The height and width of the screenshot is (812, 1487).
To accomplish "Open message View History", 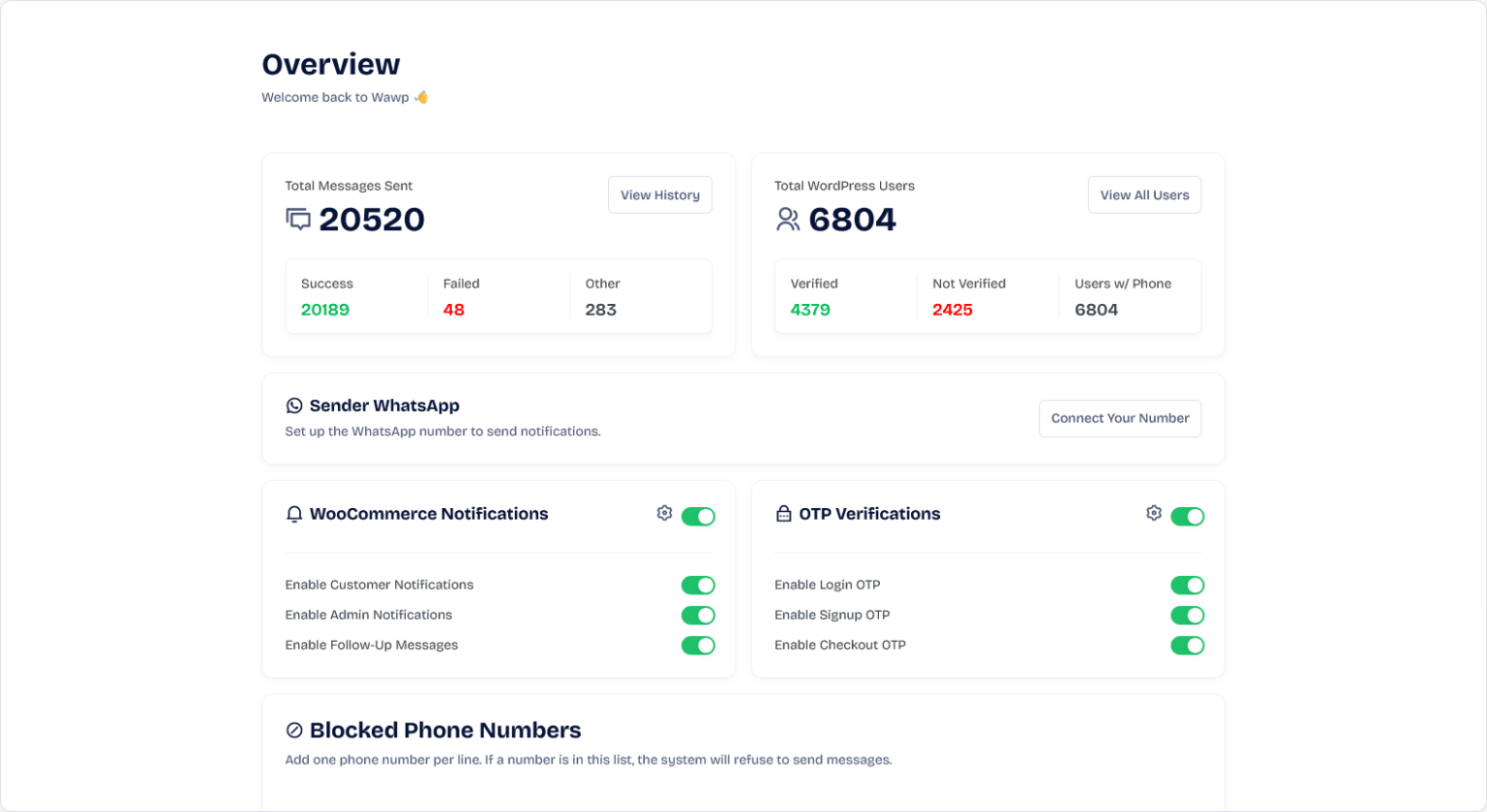I will (x=659, y=195).
